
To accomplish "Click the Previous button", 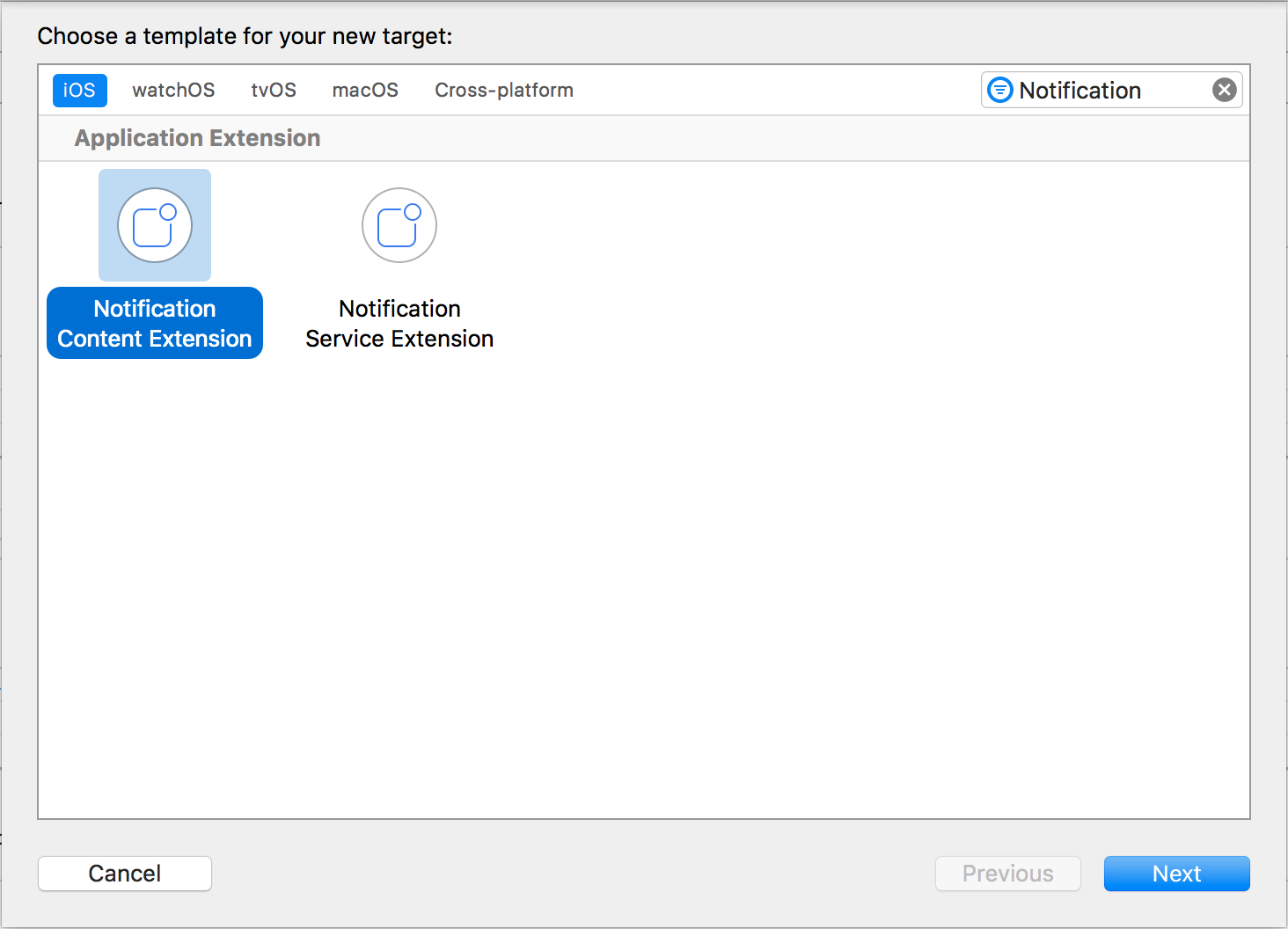I will 1008,874.
